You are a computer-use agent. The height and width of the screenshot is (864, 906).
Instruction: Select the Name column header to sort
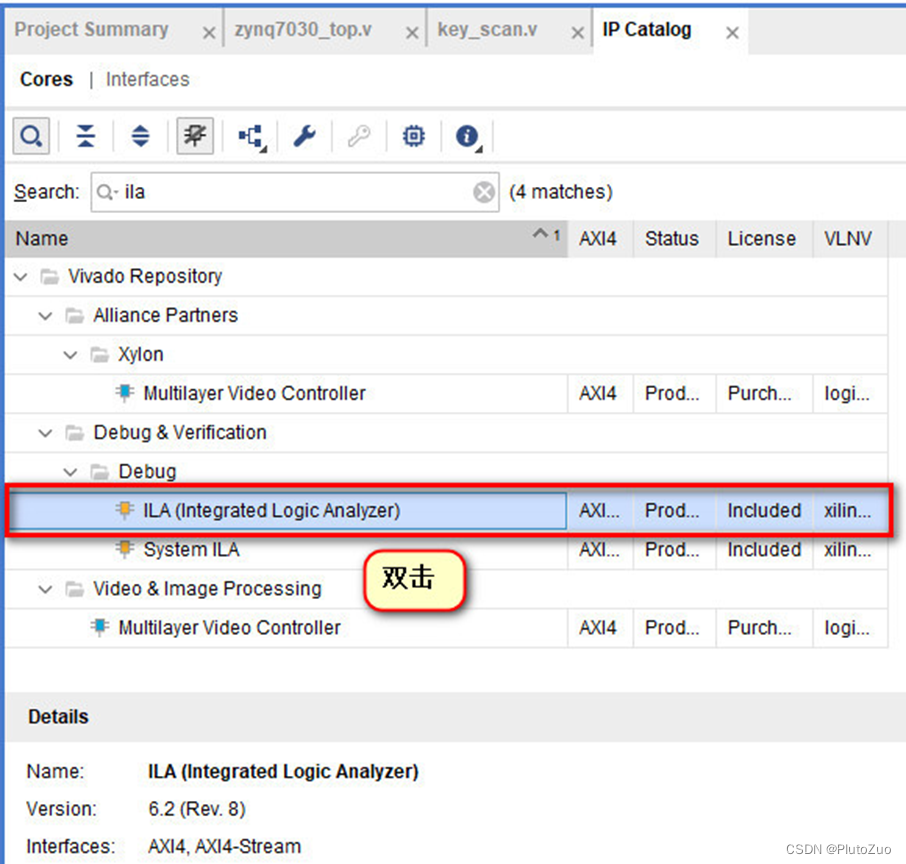click(40, 238)
